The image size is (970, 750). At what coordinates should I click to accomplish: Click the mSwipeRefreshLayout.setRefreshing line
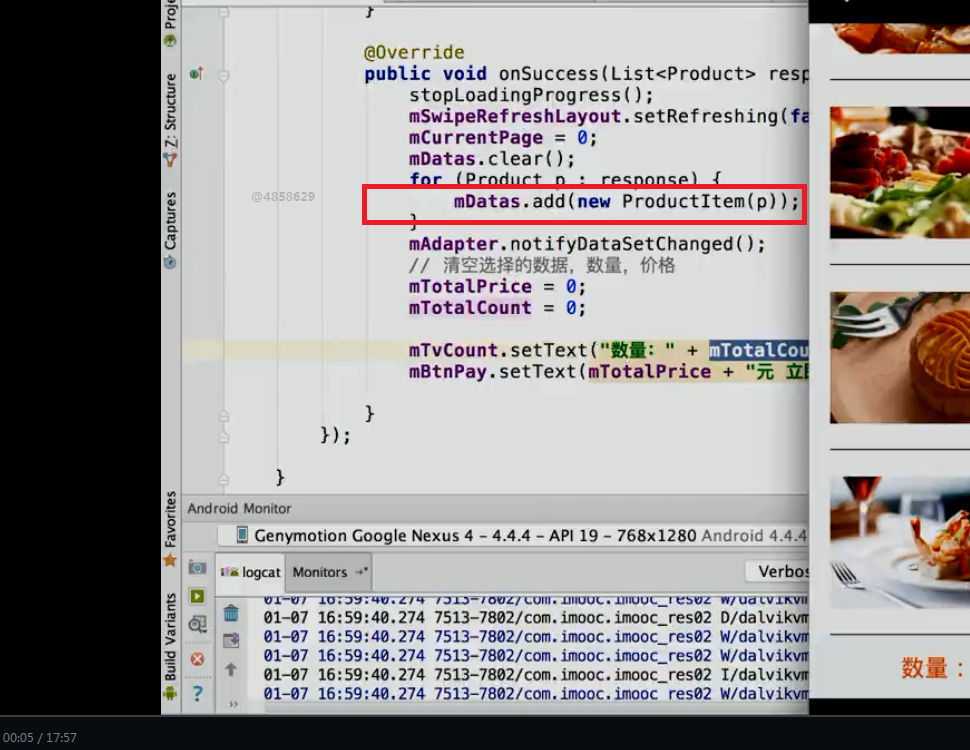pos(609,116)
